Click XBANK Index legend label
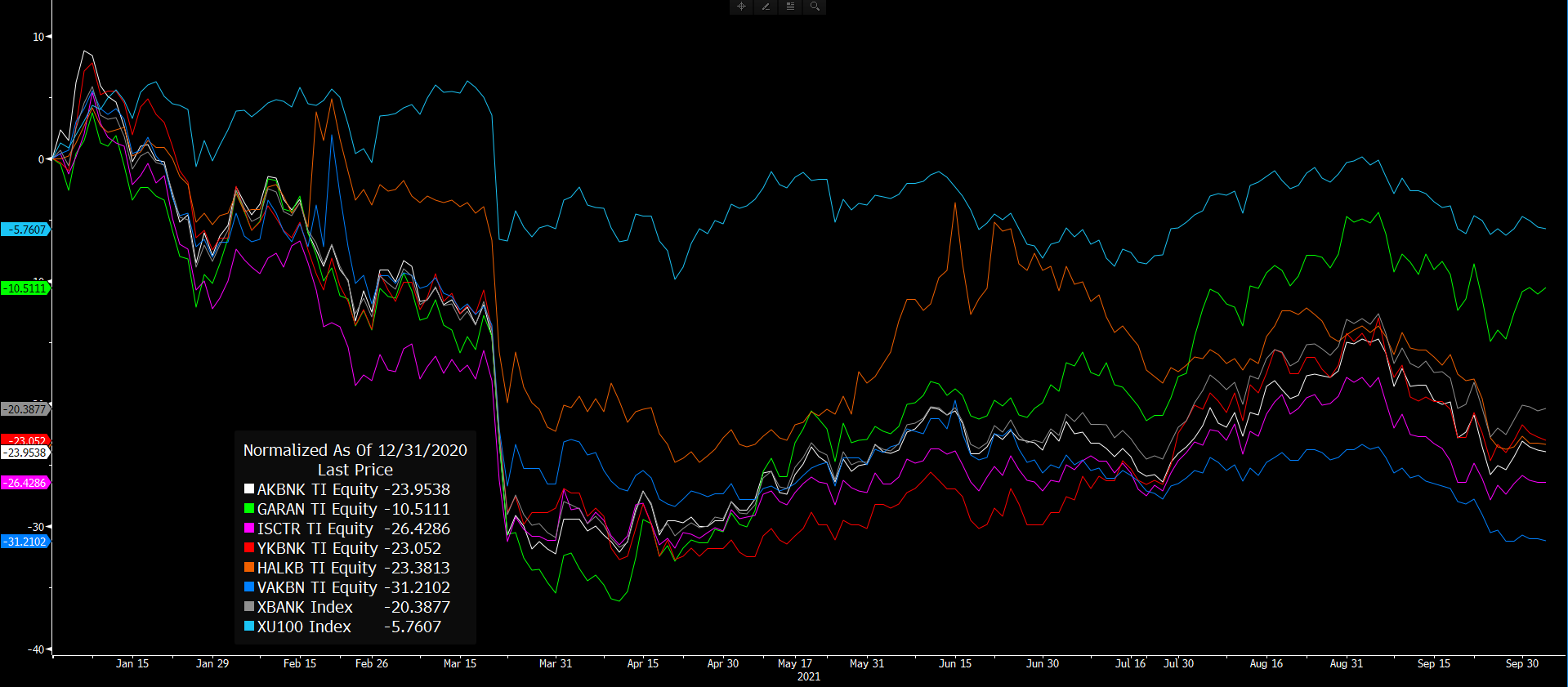The width and height of the screenshot is (1568, 687). (305, 607)
